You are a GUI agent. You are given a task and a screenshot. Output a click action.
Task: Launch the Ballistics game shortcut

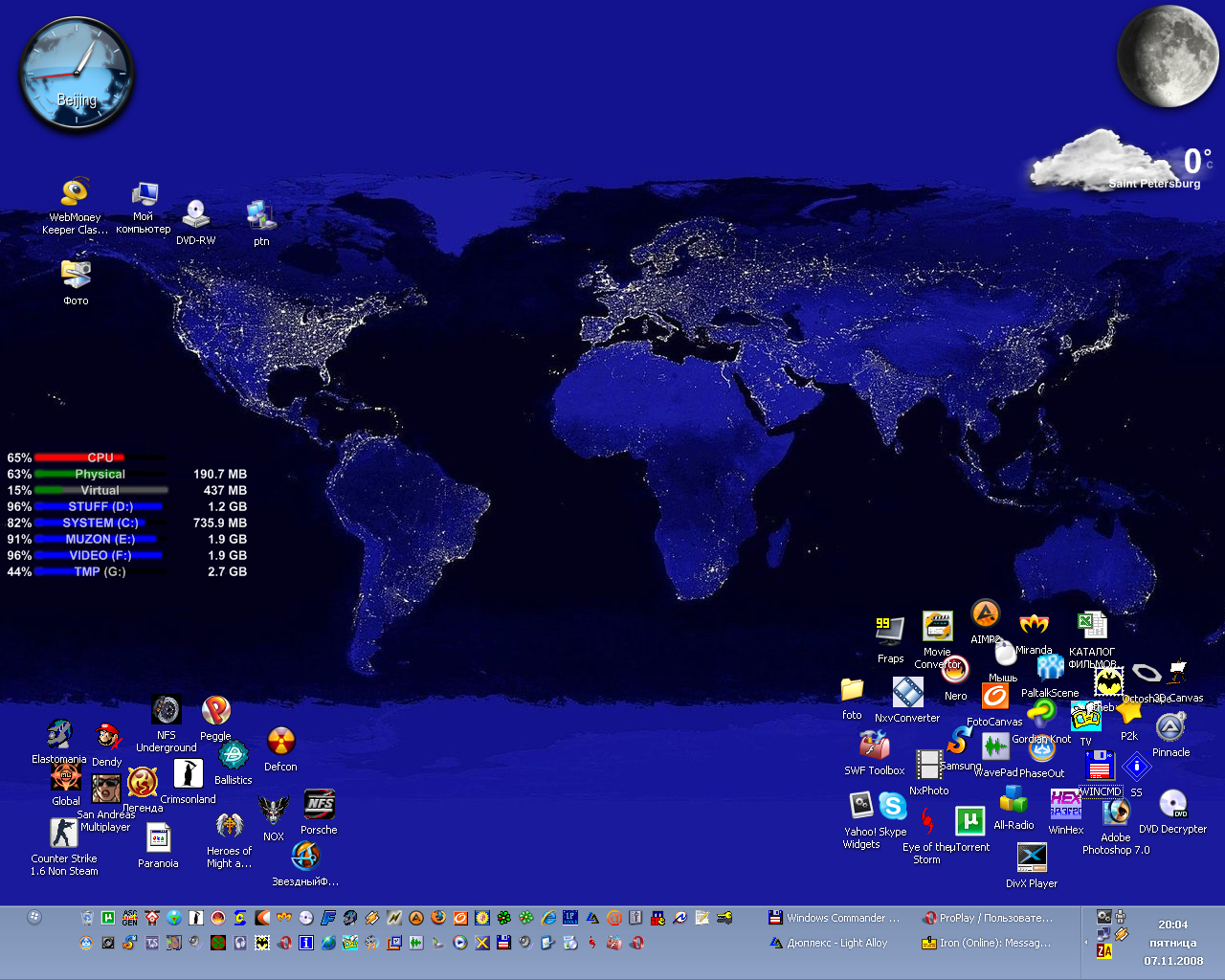tap(234, 756)
